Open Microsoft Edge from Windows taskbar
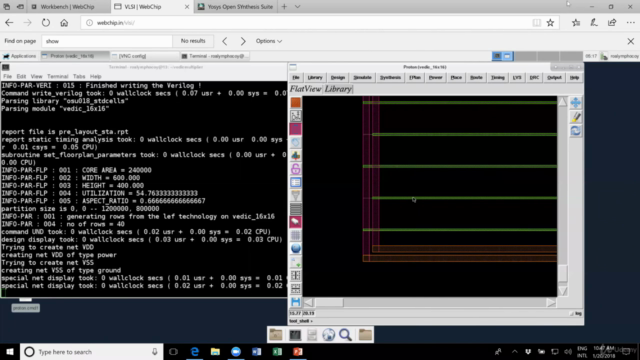The height and width of the screenshot is (360, 640). (195, 351)
